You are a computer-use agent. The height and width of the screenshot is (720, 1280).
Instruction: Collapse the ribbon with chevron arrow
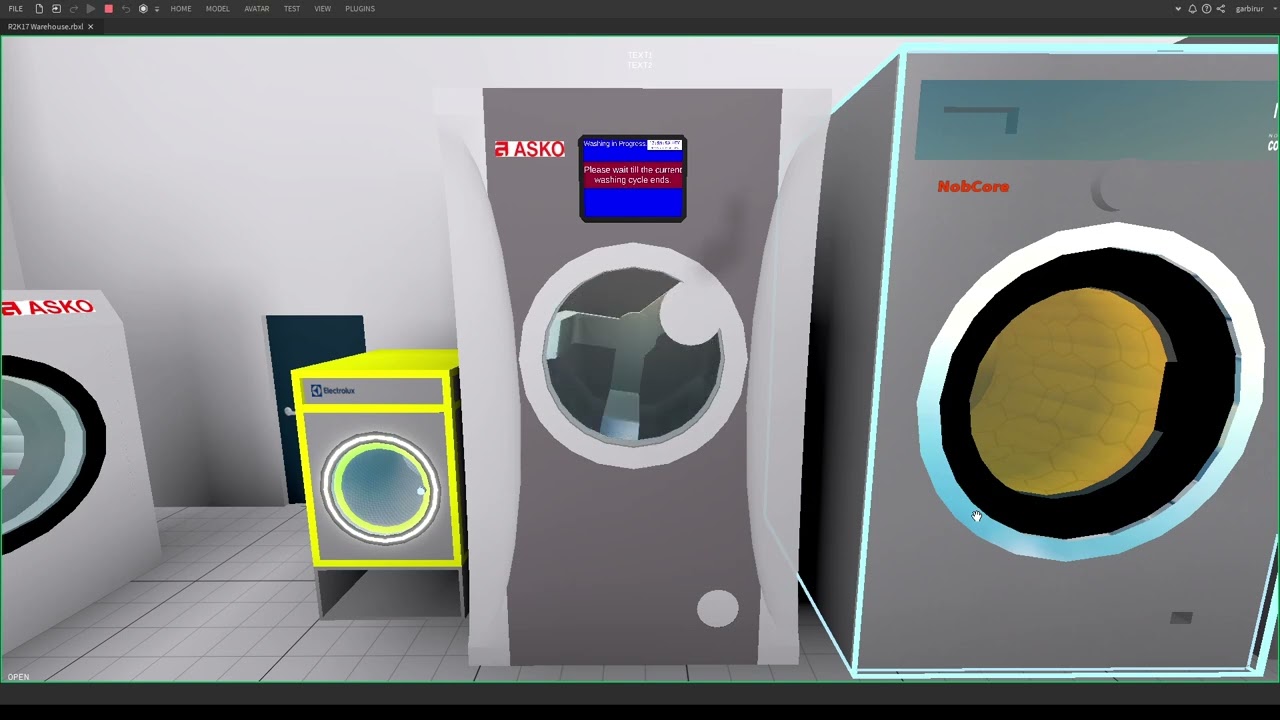click(1178, 9)
